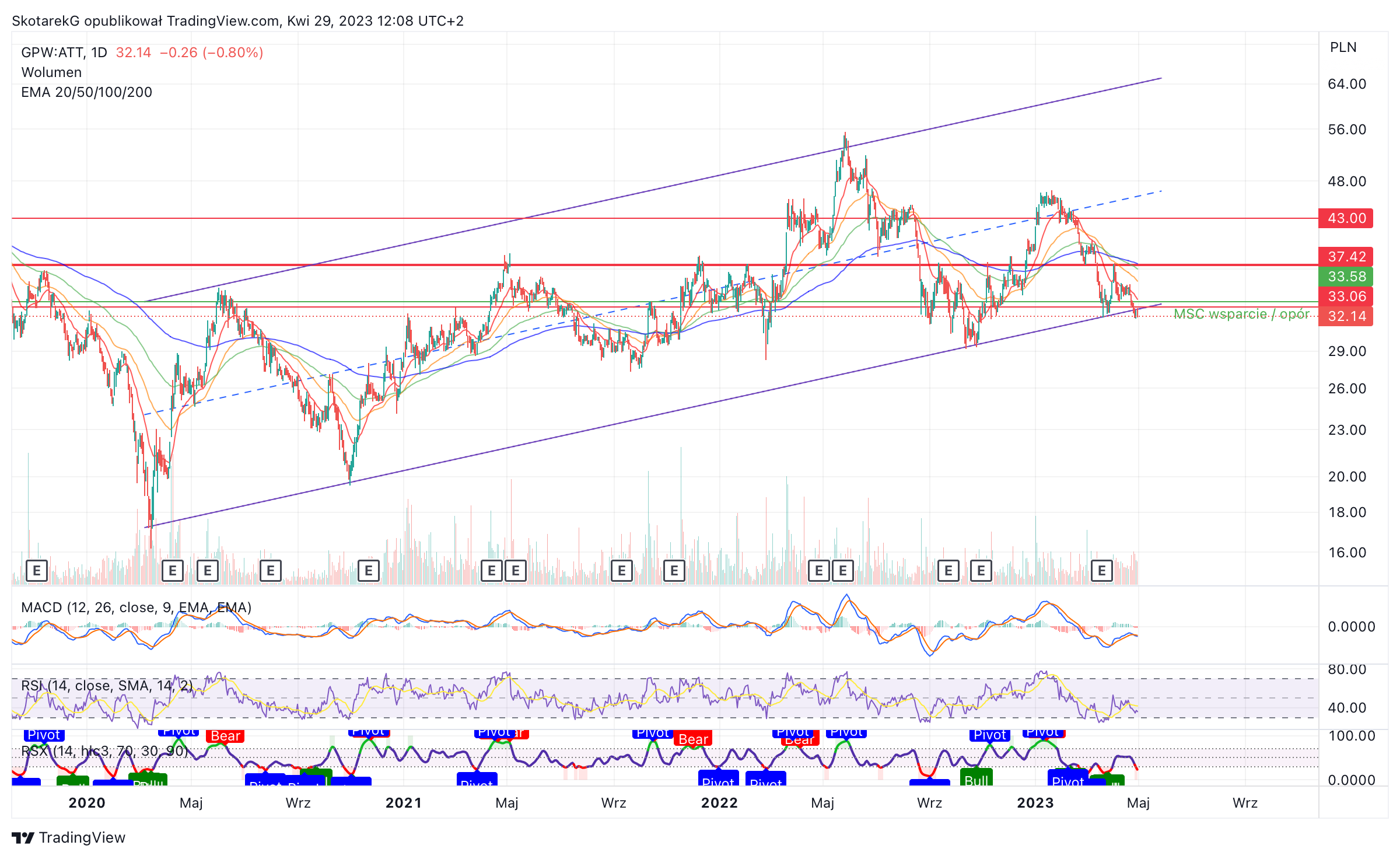Open the RSI (14, close, SMA) legend
This screenshot has height=859, width=1400.
(x=107, y=686)
